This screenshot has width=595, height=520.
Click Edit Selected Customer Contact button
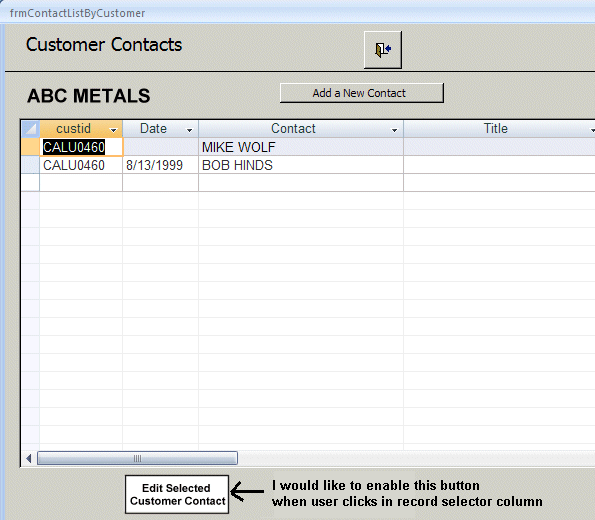click(177, 494)
